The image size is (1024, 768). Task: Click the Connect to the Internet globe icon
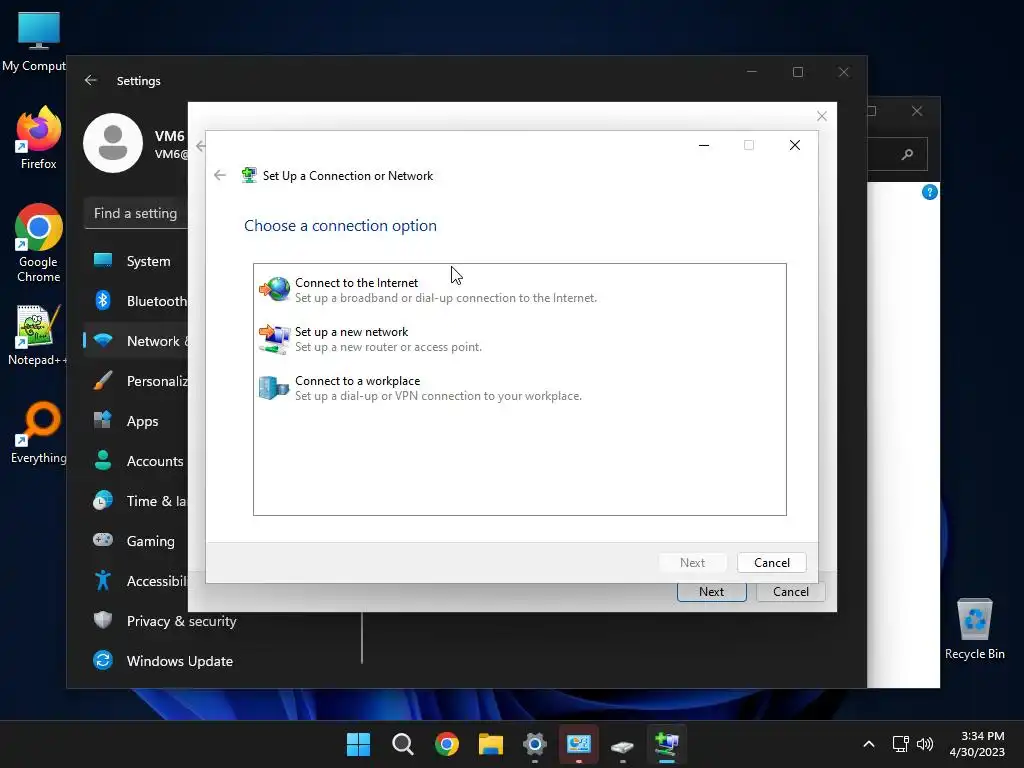[274, 289]
